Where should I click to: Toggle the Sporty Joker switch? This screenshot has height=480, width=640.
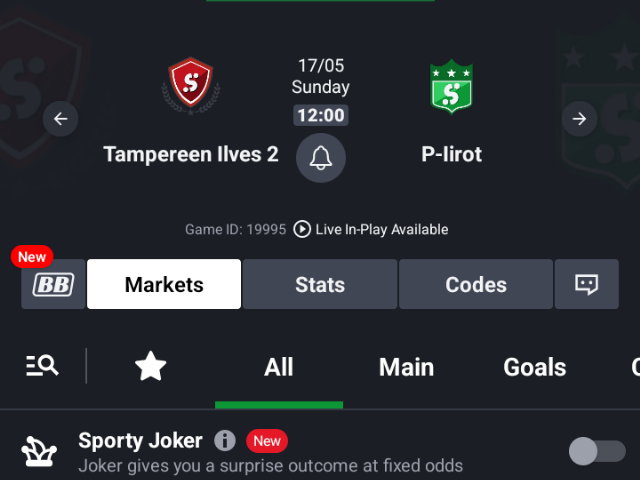click(x=597, y=451)
